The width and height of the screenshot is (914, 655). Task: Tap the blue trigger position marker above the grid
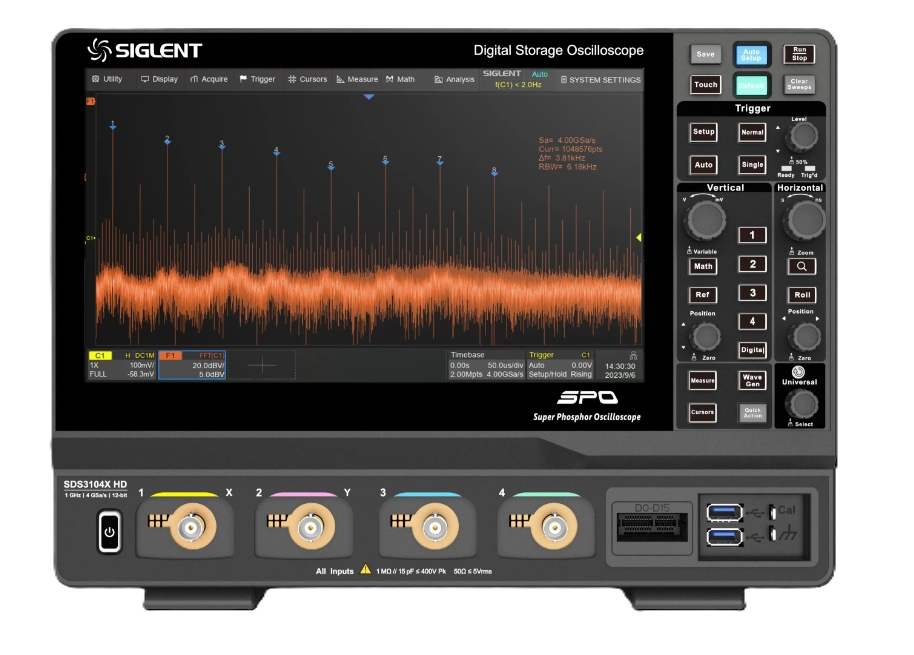[369, 97]
